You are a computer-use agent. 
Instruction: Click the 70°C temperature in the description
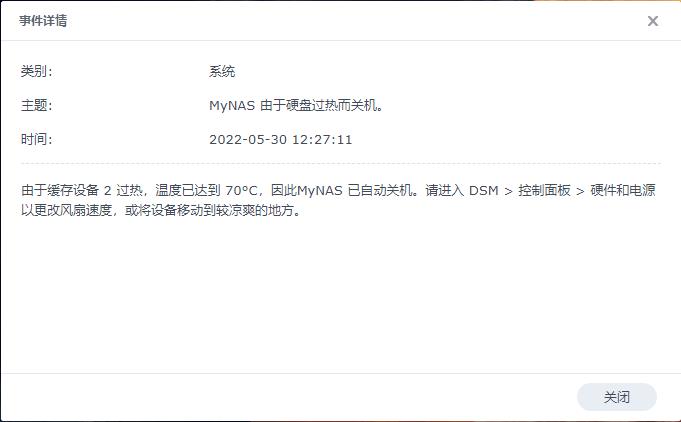(x=241, y=190)
